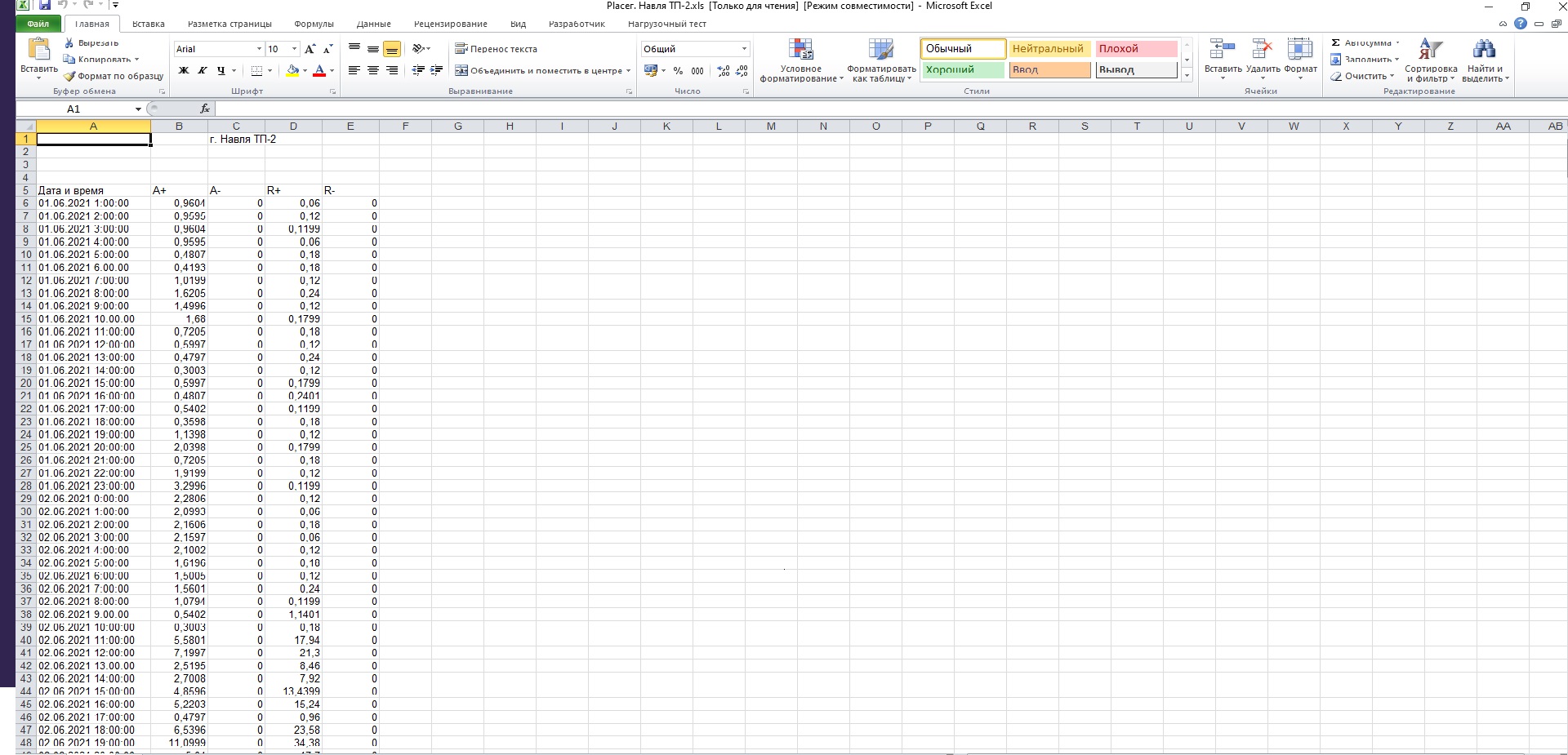Screen dimensions: 1568x755
Task: Switch to the Формулы ribbon tab
Action: [314, 24]
